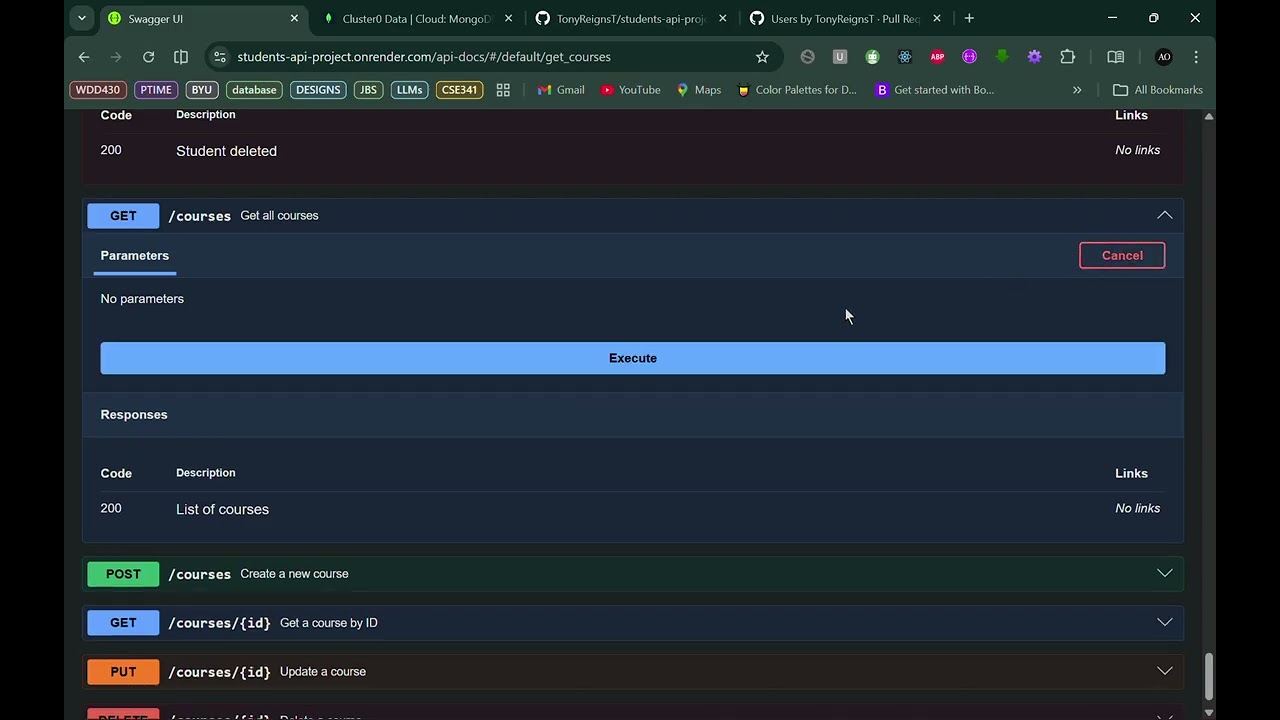Click the Cancel button
The height and width of the screenshot is (720, 1280).
[x=1122, y=256]
